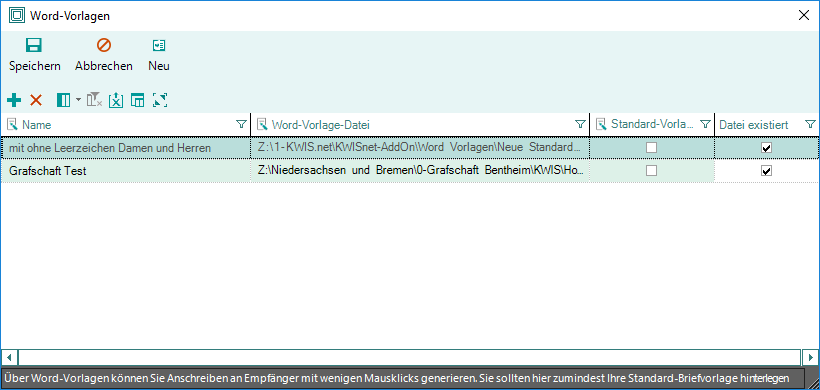Image resolution: width=820 pixels, height=390 pixels.
Task: Click the horizontal scrollbar left arrow
Action: (x=9, y=357)
